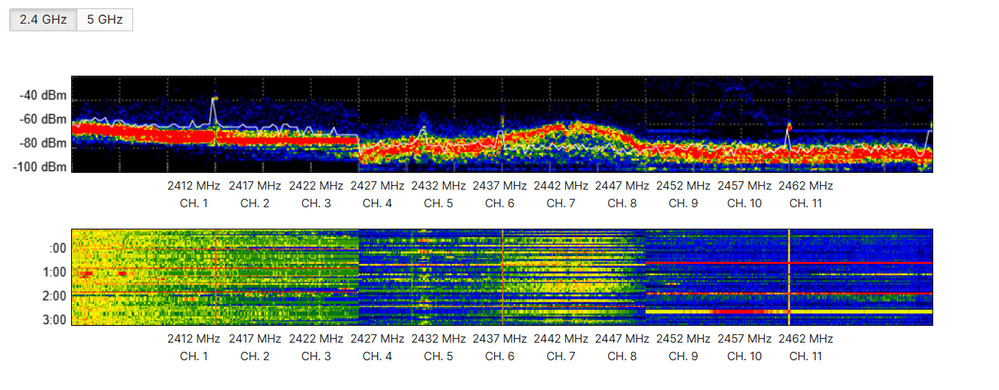Click 2437 MHz label under the dBm spectrum chart
The image size is (999, 390).
coord(500,186)
